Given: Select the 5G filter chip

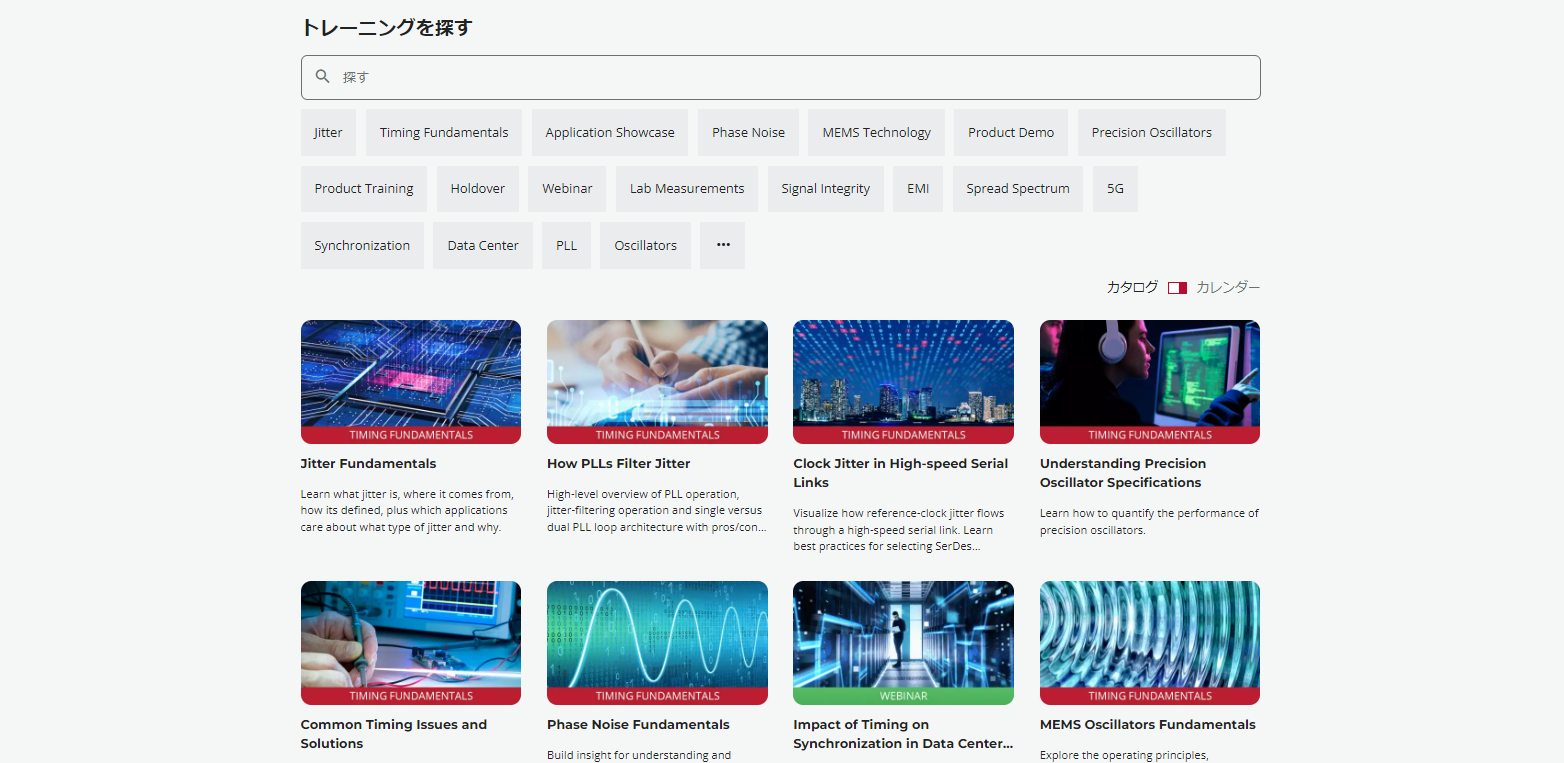Looking at the screenshot, I should (x=1115, y=189).
